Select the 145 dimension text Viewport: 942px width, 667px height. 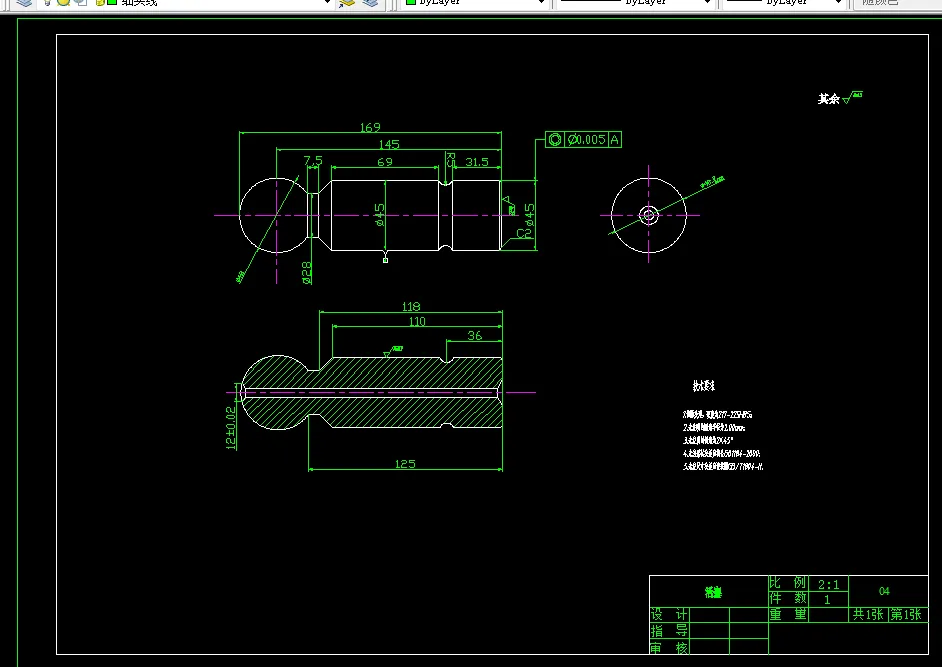point(389,144)
